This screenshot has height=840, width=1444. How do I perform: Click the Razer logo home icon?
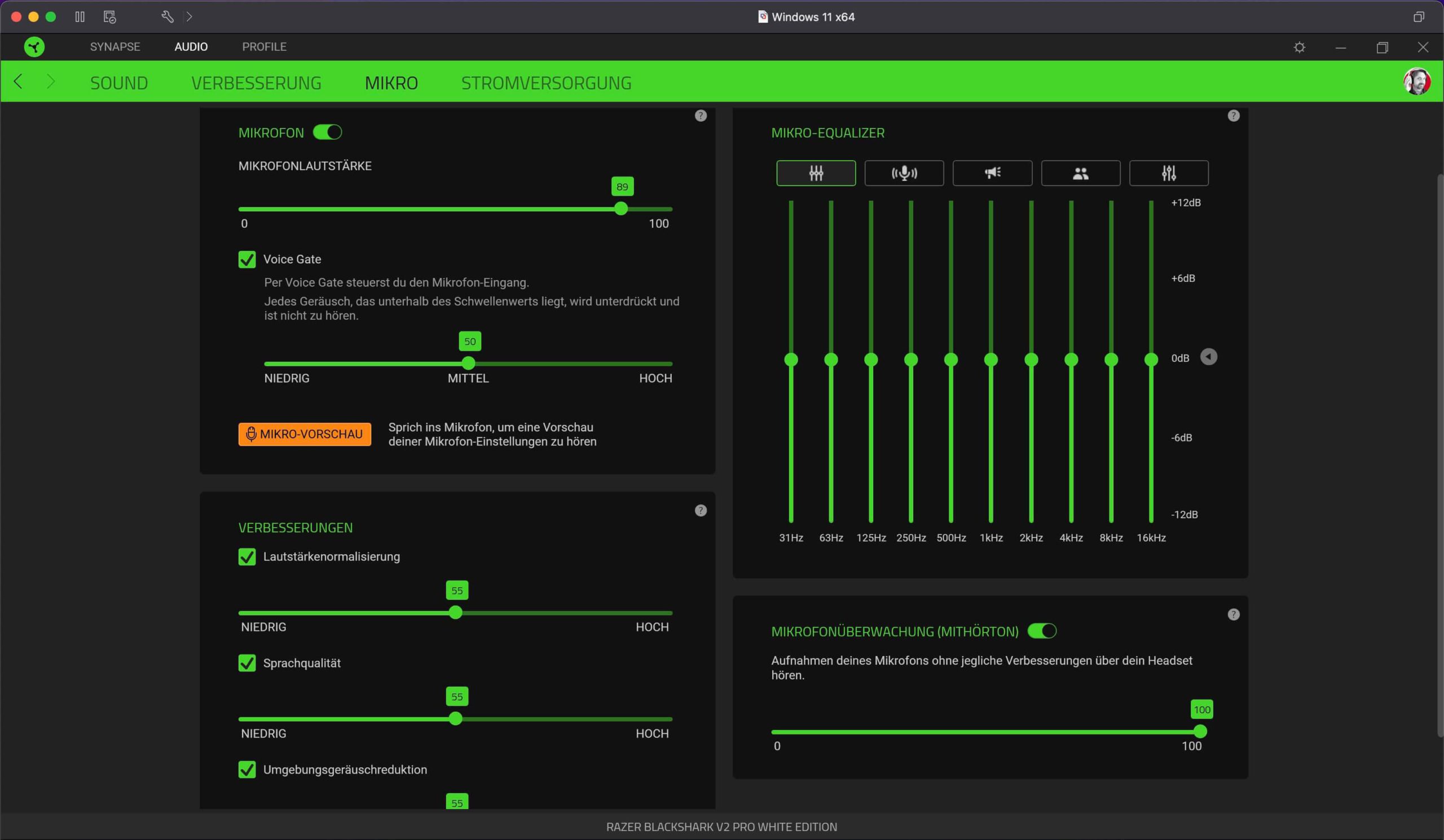(x=34, y=47)
